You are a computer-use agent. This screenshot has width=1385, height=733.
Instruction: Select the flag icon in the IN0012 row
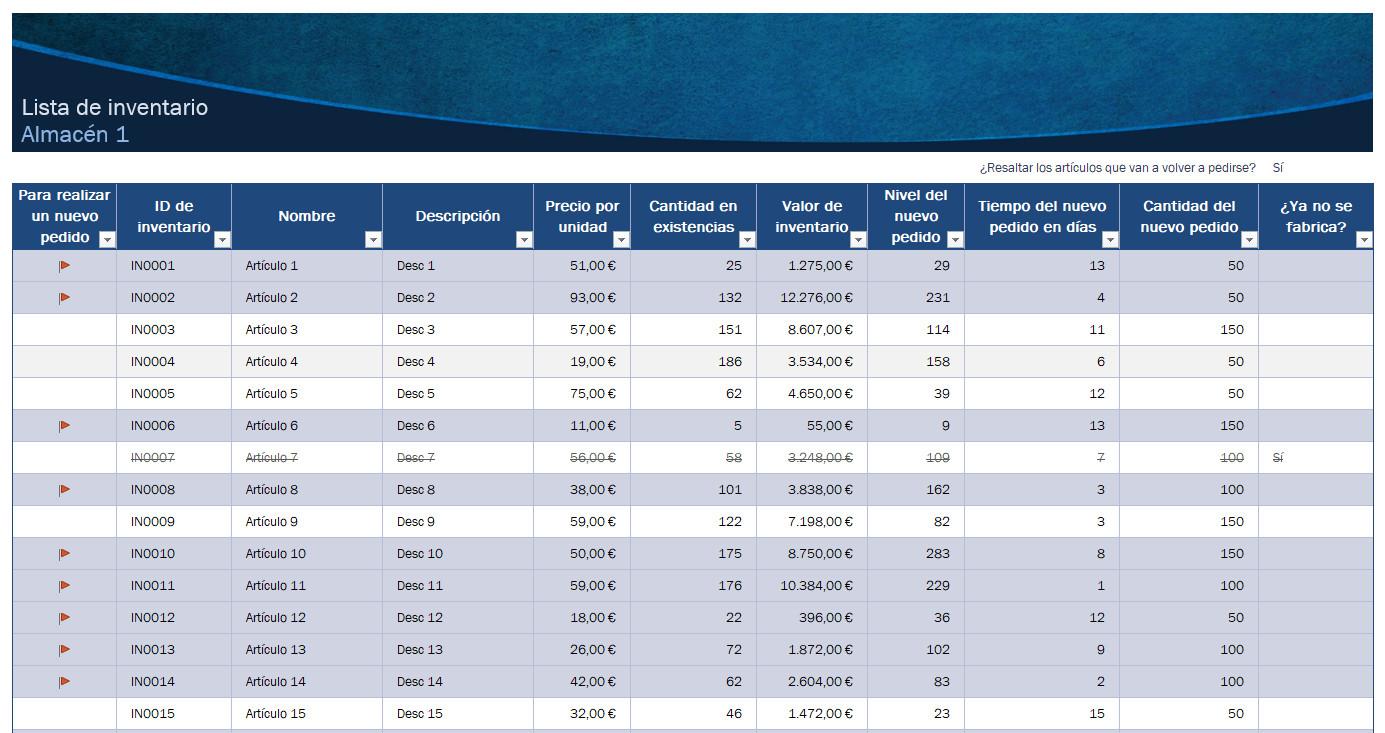tap(64, 618)
